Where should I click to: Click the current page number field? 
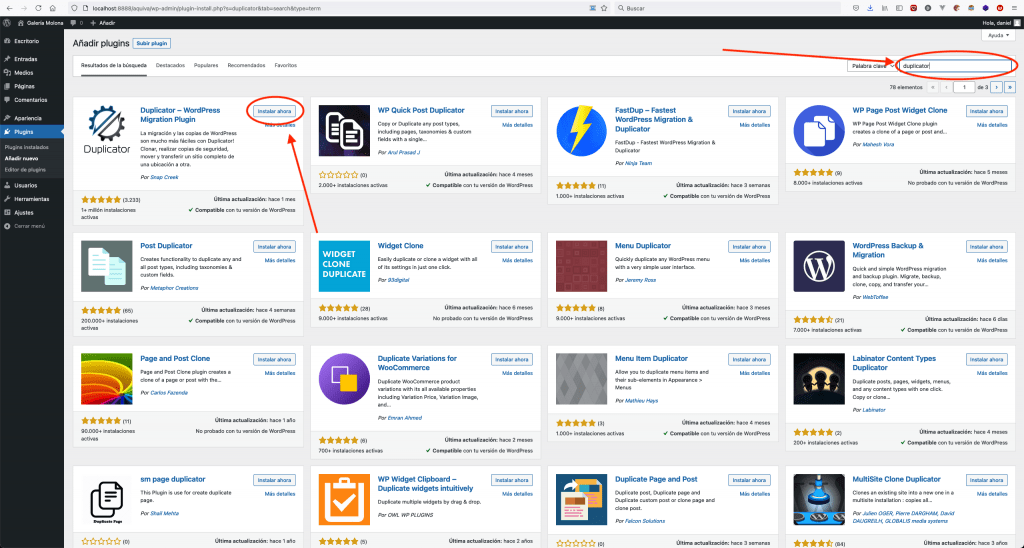click(x=964, y=86)
